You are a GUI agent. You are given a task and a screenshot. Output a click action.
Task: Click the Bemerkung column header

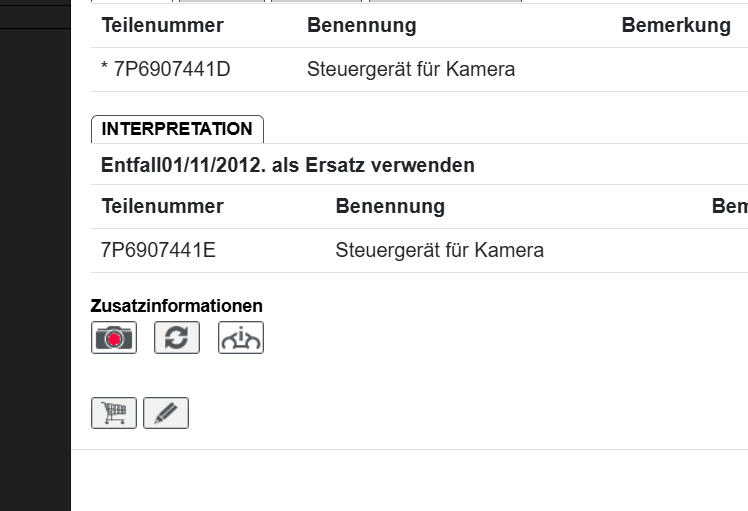tap(676, 25)
